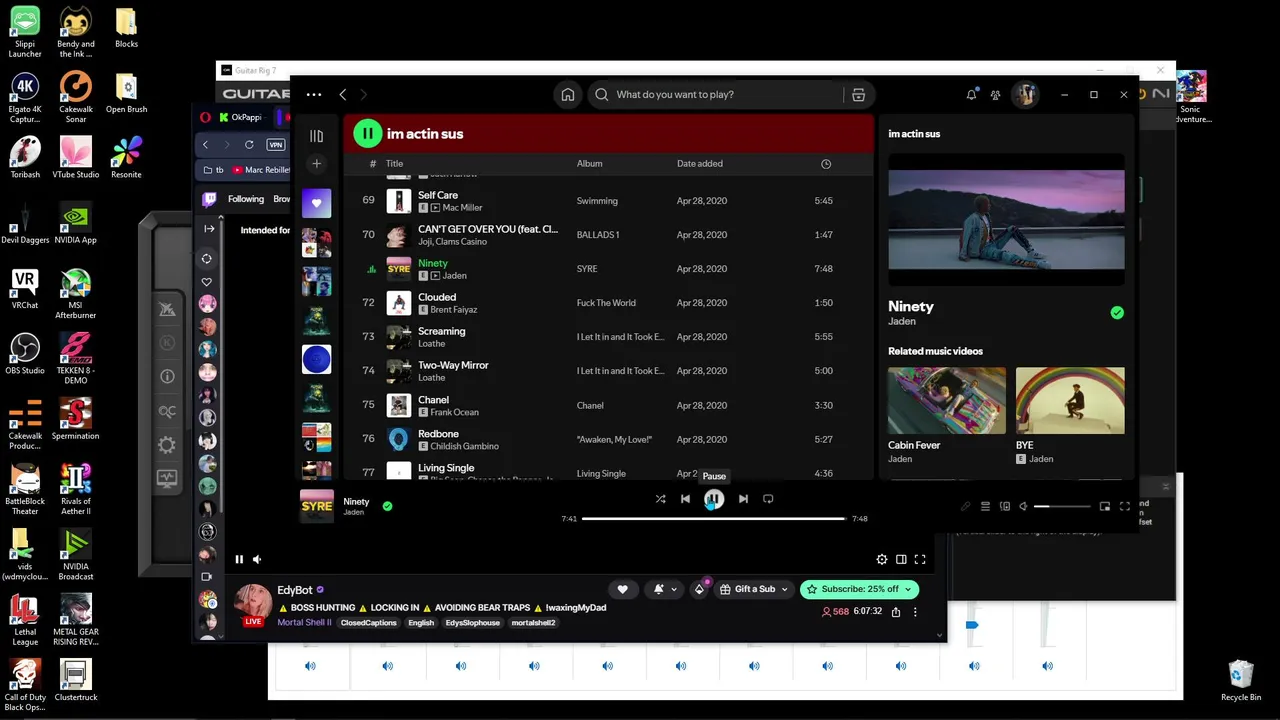The height and width of the screenshot is (720, 1280).
Task: Sort playlist by the duration clock icon
Action: 826,164
